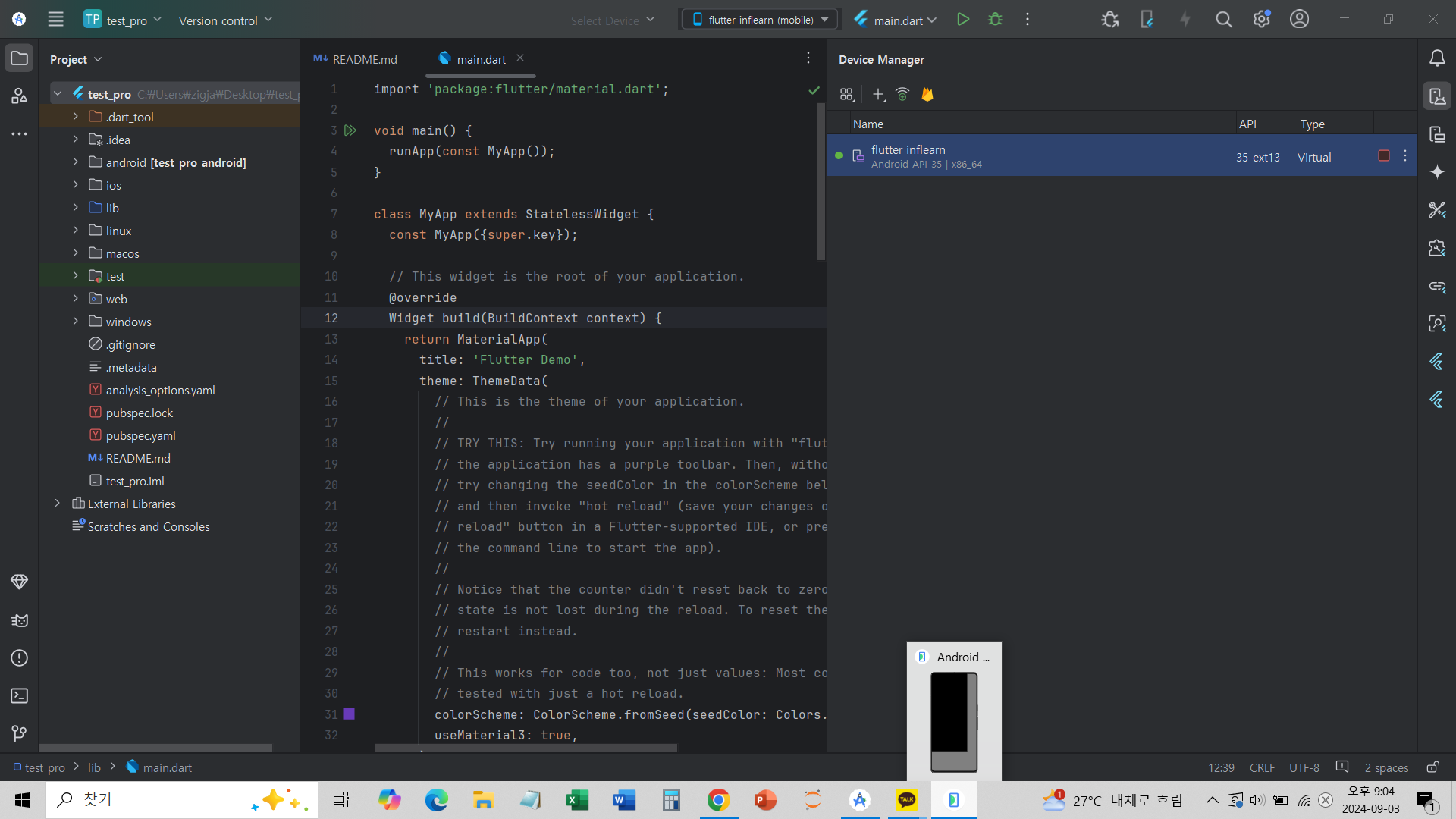Click the Flutter hot reload lightning icon
Viewport: 1456px width, 819px height.
[x=1185, y=20]
